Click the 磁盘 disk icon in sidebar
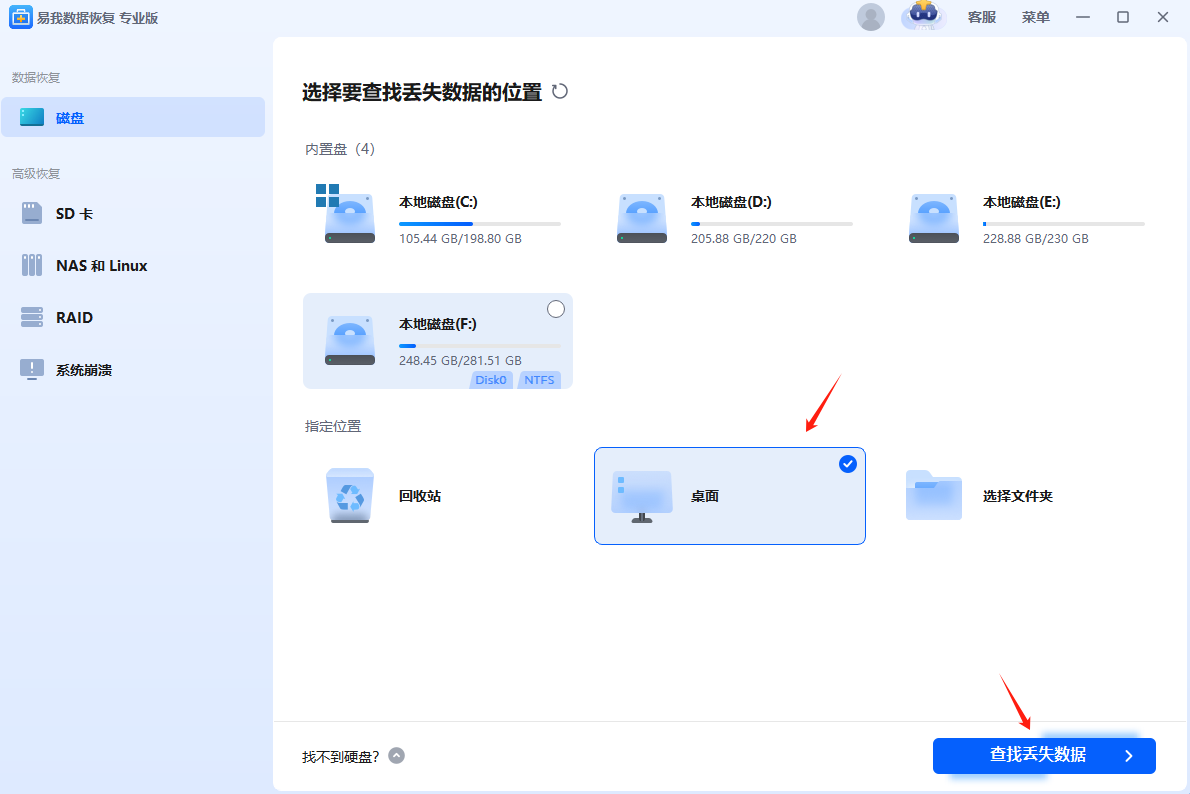The width and height of the screenshot is (1190, 794). pyautogui.click(x=32, y=117)
